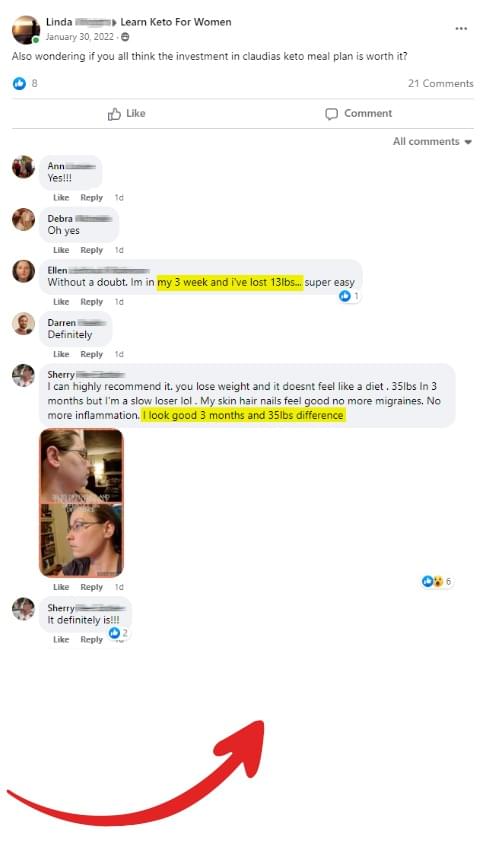Open the 21 Comments link
The width and height of the screenshot is (492, 857).
(441, 83)
